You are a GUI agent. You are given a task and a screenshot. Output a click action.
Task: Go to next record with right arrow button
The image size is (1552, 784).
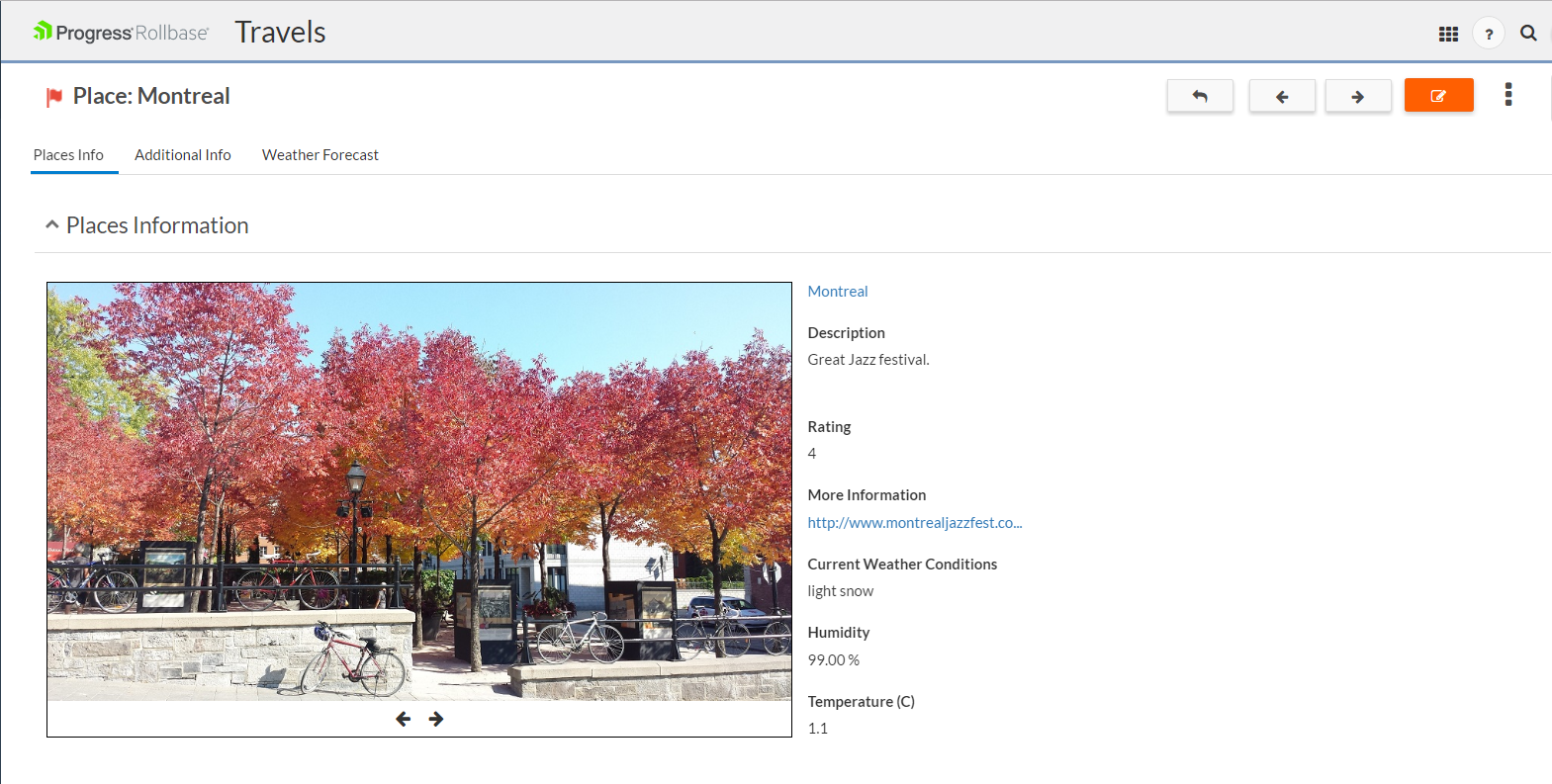pos(1357,96)
